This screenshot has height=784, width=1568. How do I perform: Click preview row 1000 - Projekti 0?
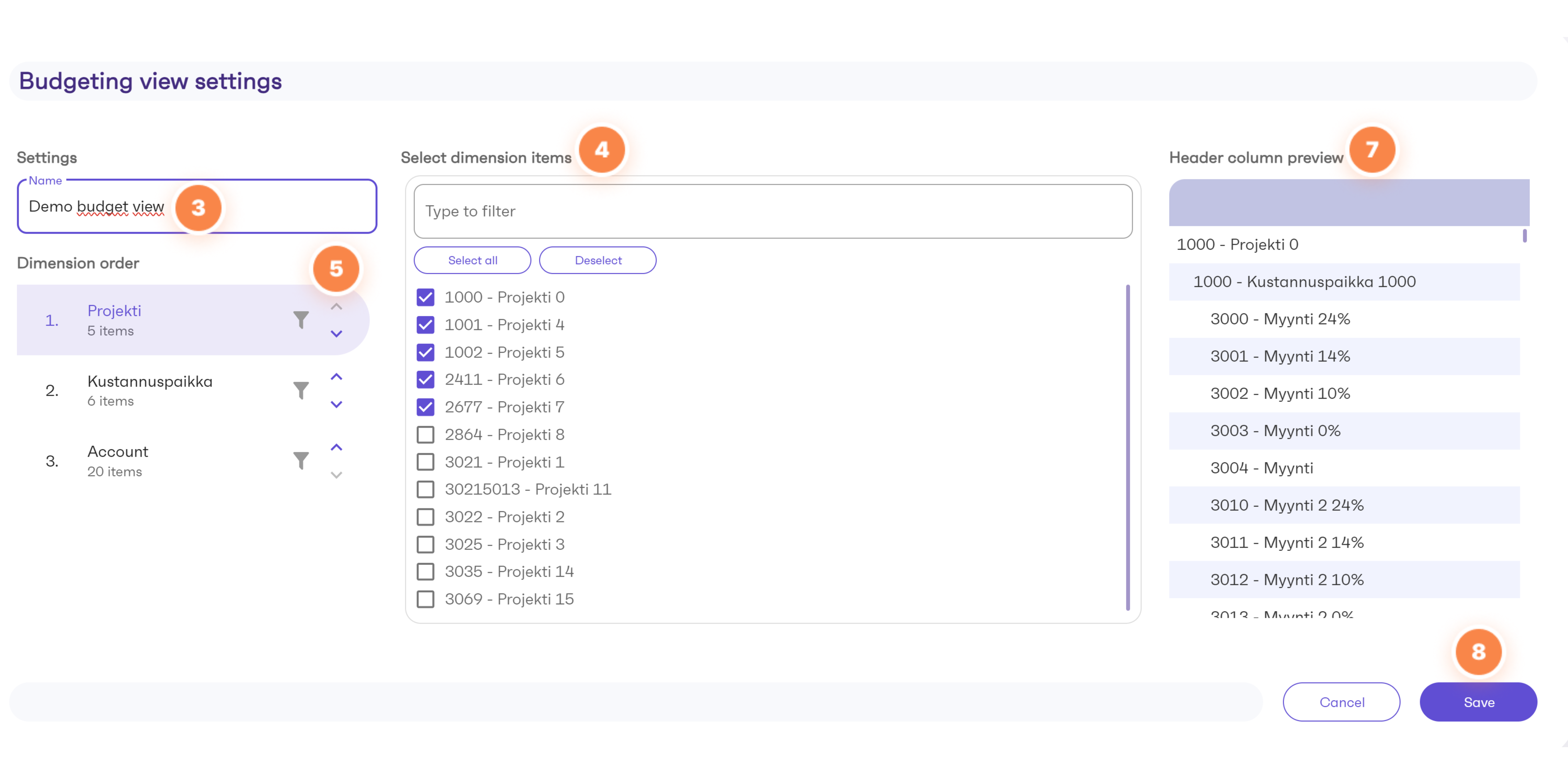point(1344,245)
